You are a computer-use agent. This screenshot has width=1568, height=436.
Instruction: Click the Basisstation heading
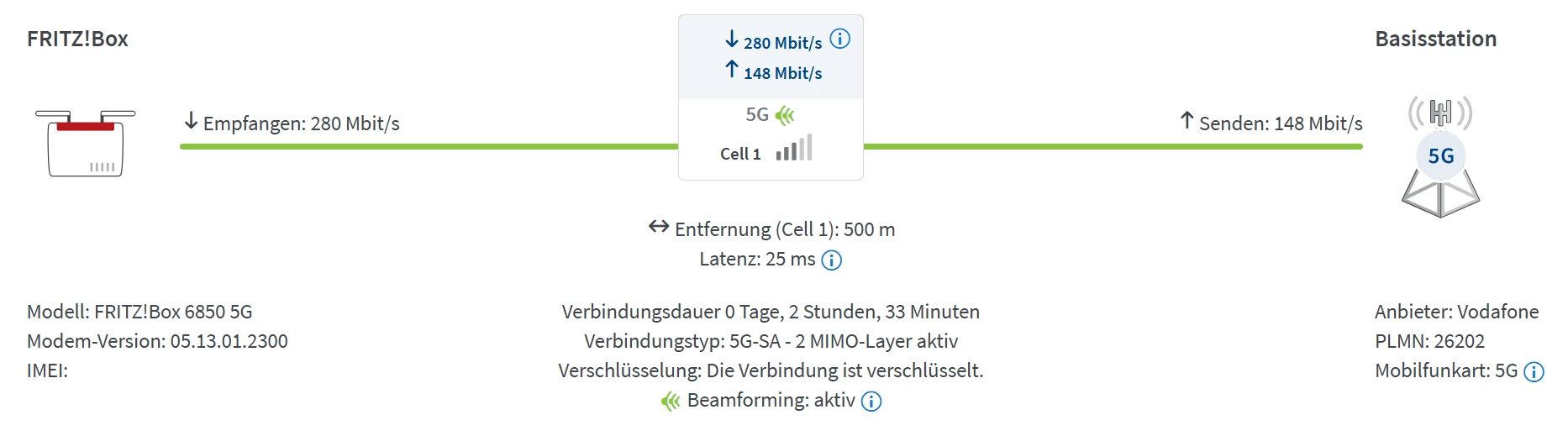[1435, 39]
